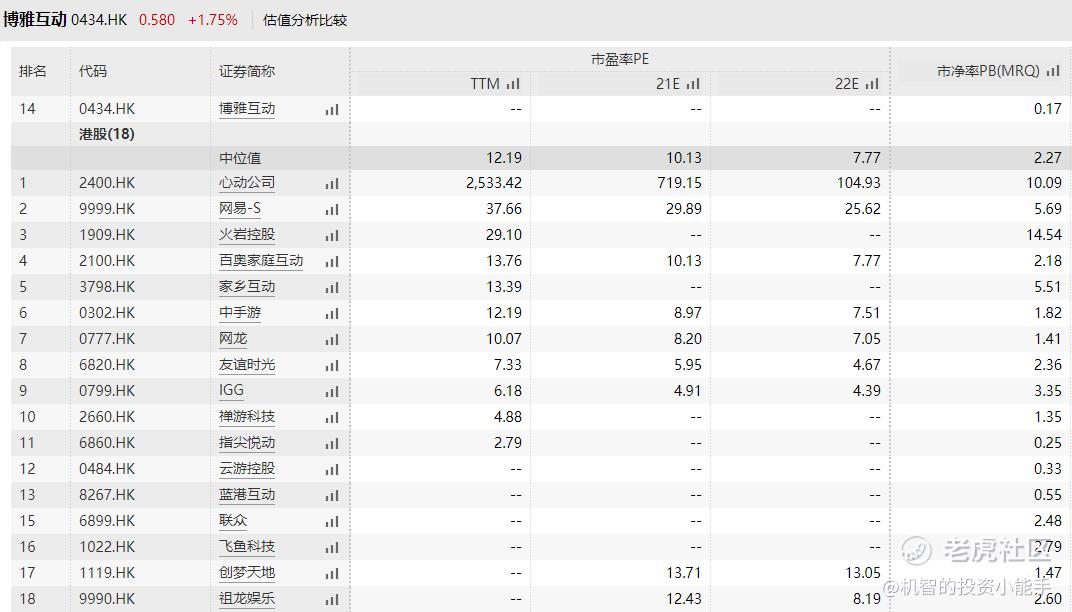
Task: Click the chart icon beside TTM header
Action: pos(513,83)
